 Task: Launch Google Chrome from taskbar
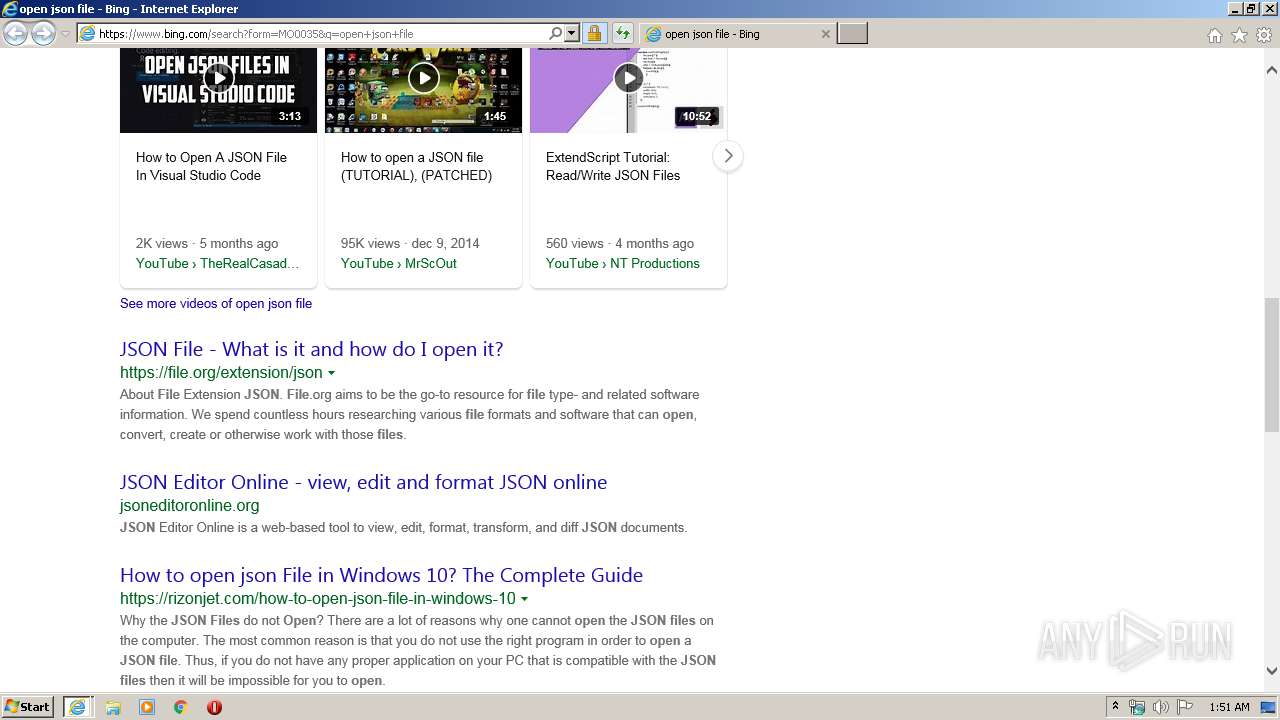pos(180,707)
